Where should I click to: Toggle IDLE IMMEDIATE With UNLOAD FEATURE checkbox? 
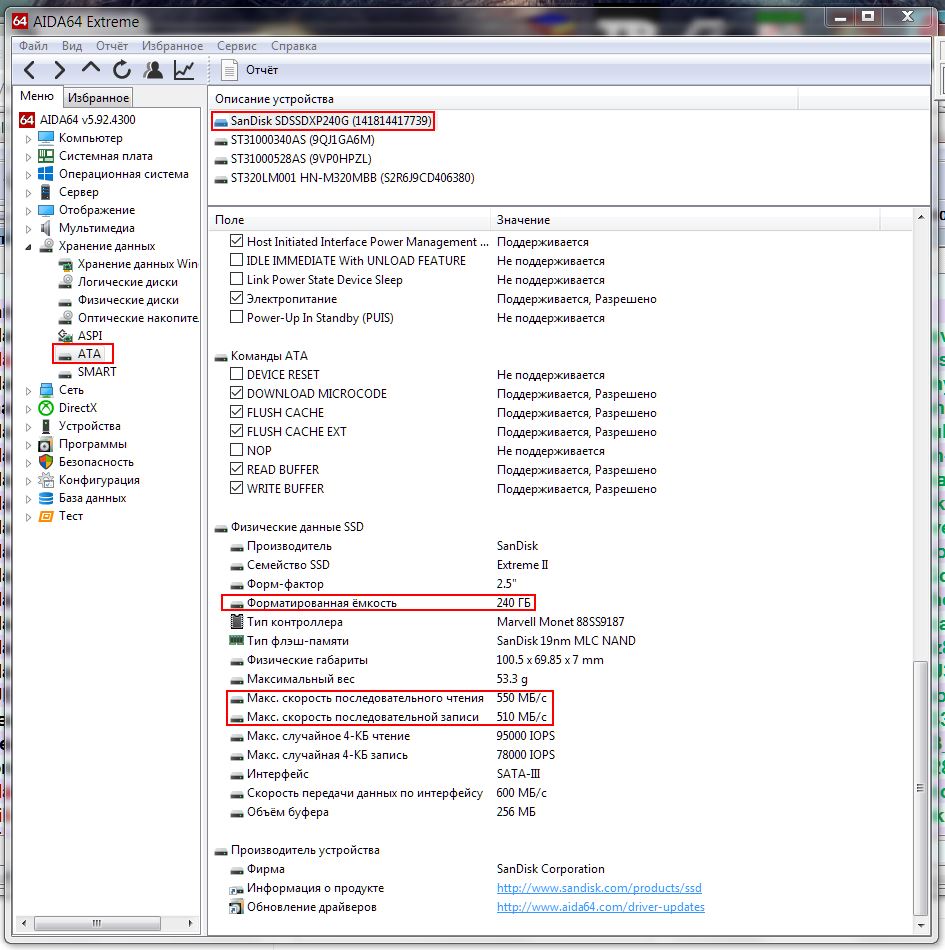(236, 260)
